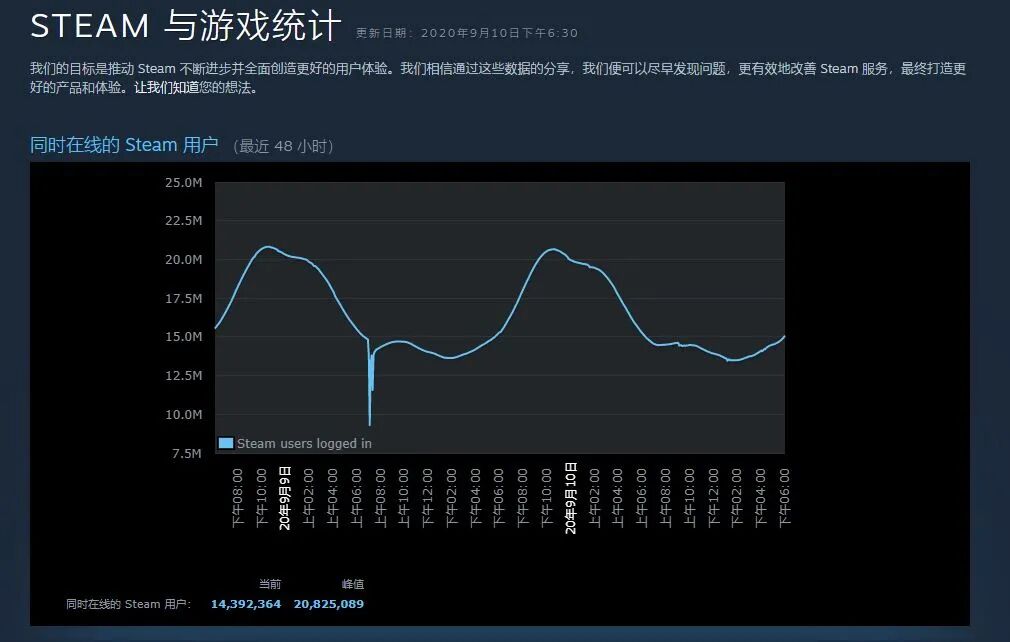
Task: Click the blue legend color box
Action: [x=225, y=443]
